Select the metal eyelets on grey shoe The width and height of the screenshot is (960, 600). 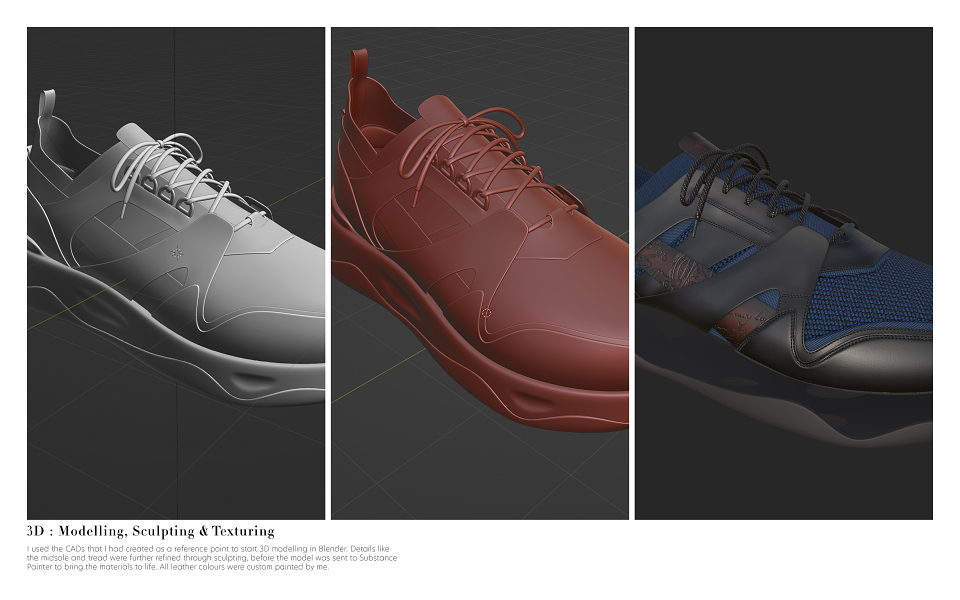pyautogui.click(x=168, y=196)
